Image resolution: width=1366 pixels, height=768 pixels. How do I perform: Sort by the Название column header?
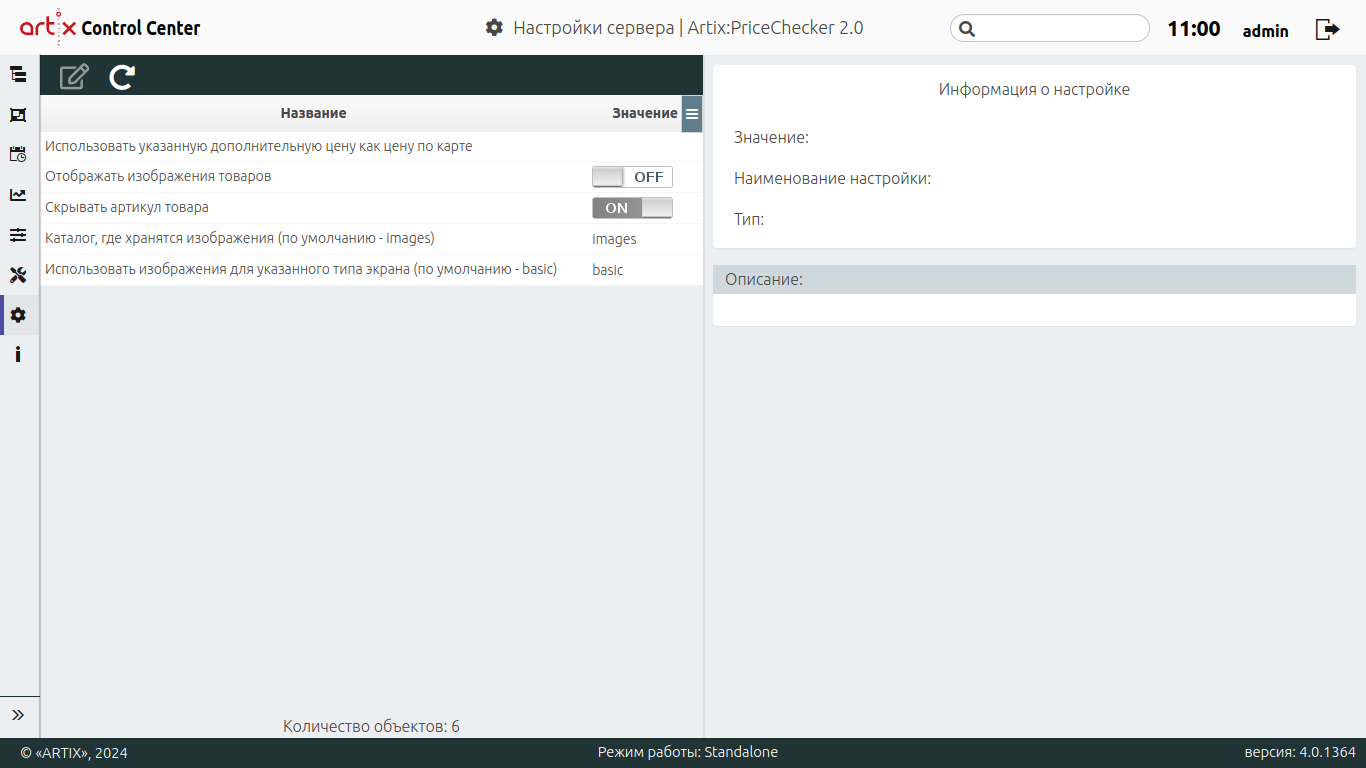click(x=313, y=114)
